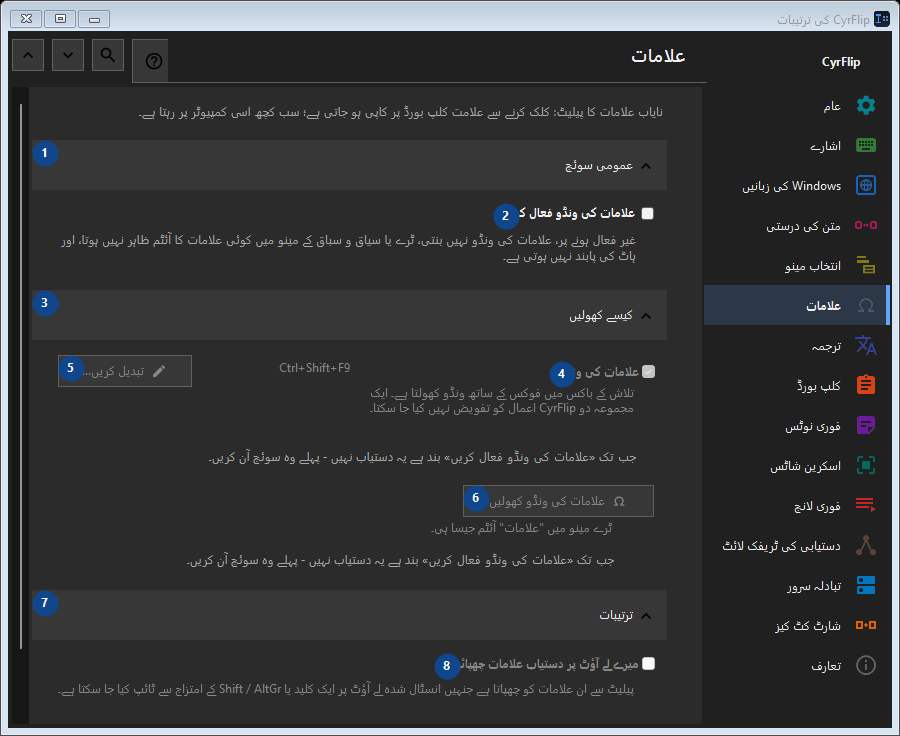Click the nodes icon for دستیابی کی ٹریفک لائٹ
The height and width of the screenshot is (736, 900).
866,545
